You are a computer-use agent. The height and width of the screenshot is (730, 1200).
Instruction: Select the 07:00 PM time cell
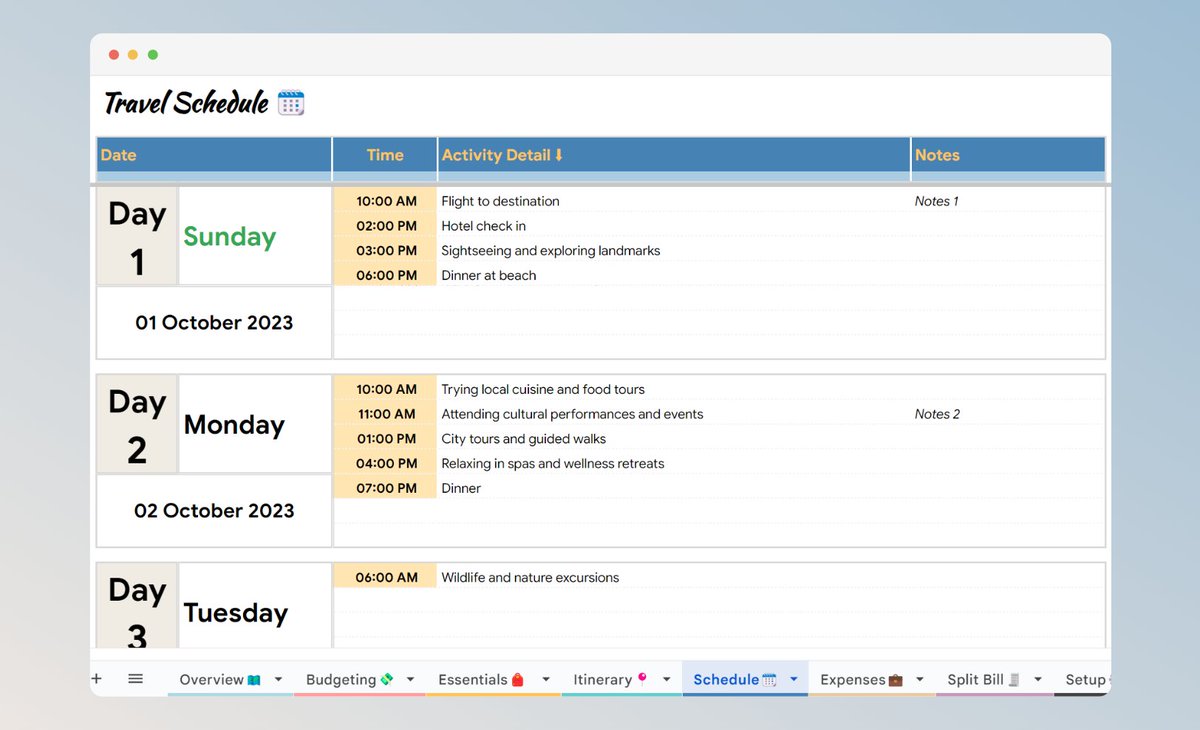click(x=385, y=488)
